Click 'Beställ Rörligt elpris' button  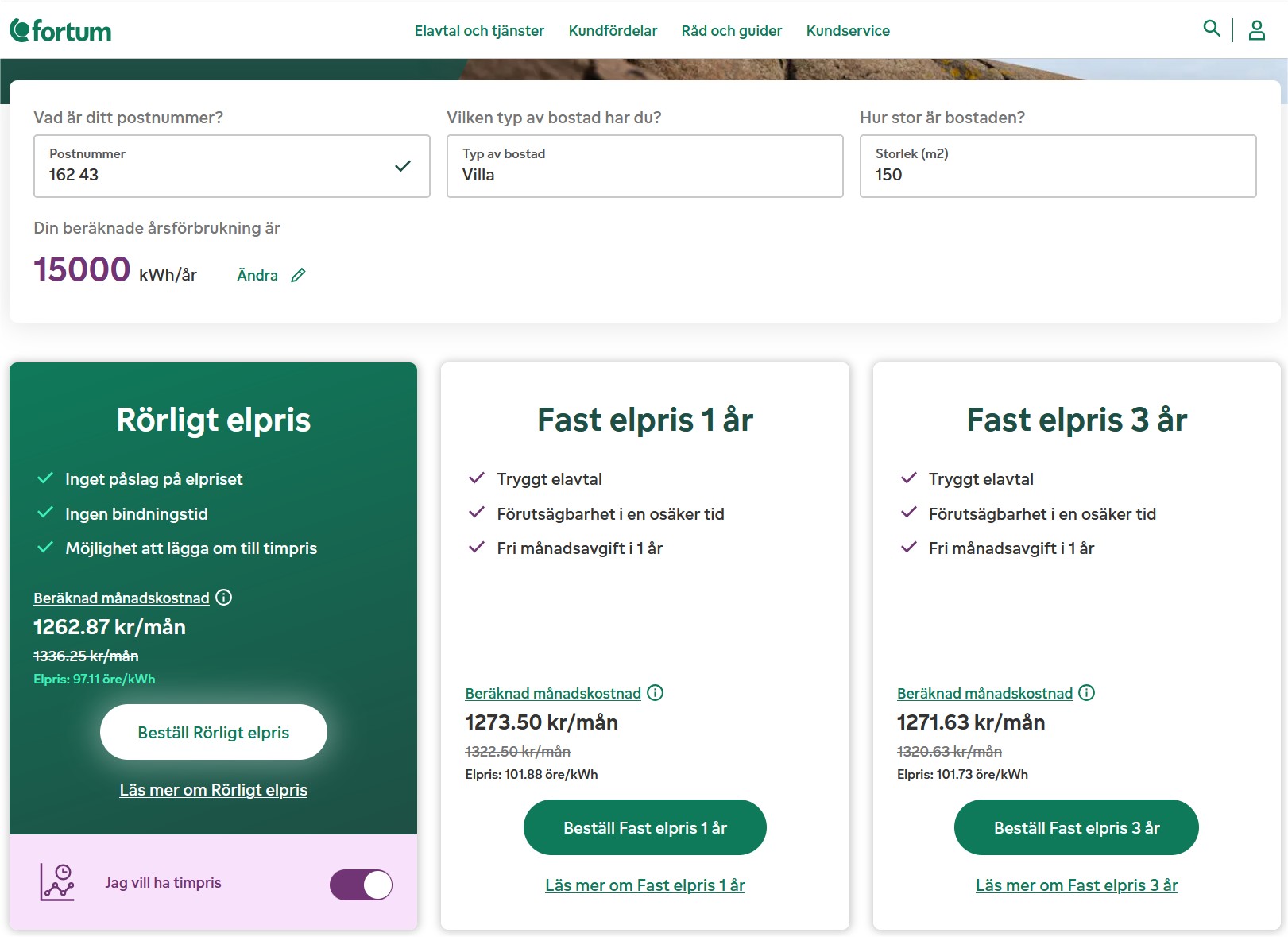(213, 732)
